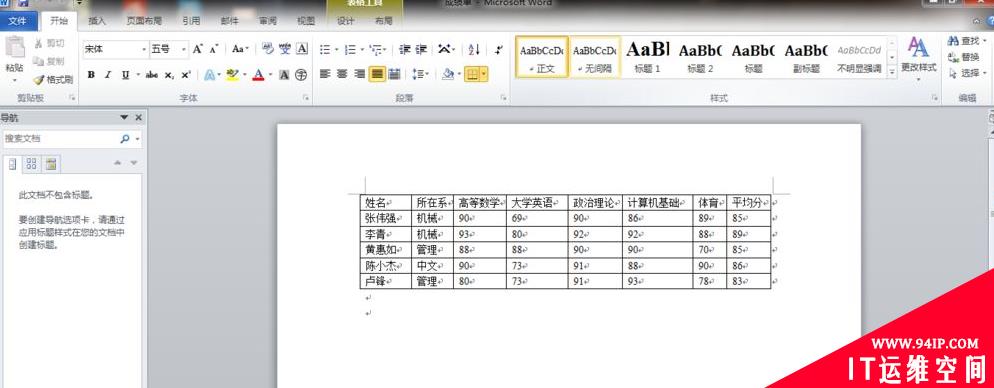Apply strikethrough formatting
Screen dimensions: 994x388
coord(152,75)
